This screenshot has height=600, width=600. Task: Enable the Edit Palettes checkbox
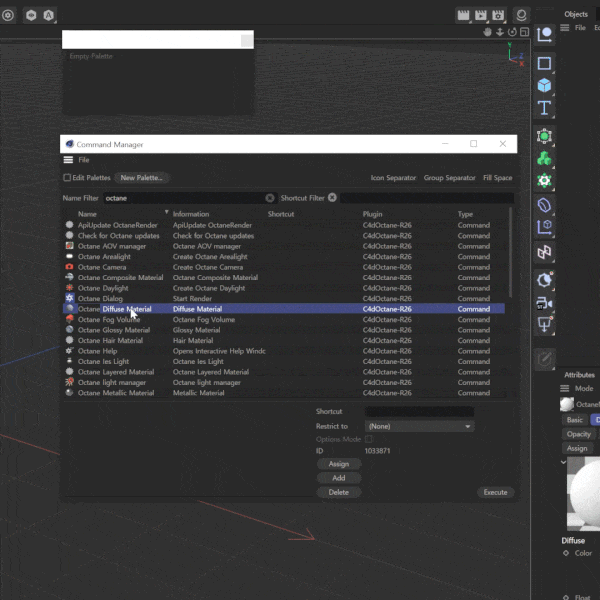coord(67,178)
